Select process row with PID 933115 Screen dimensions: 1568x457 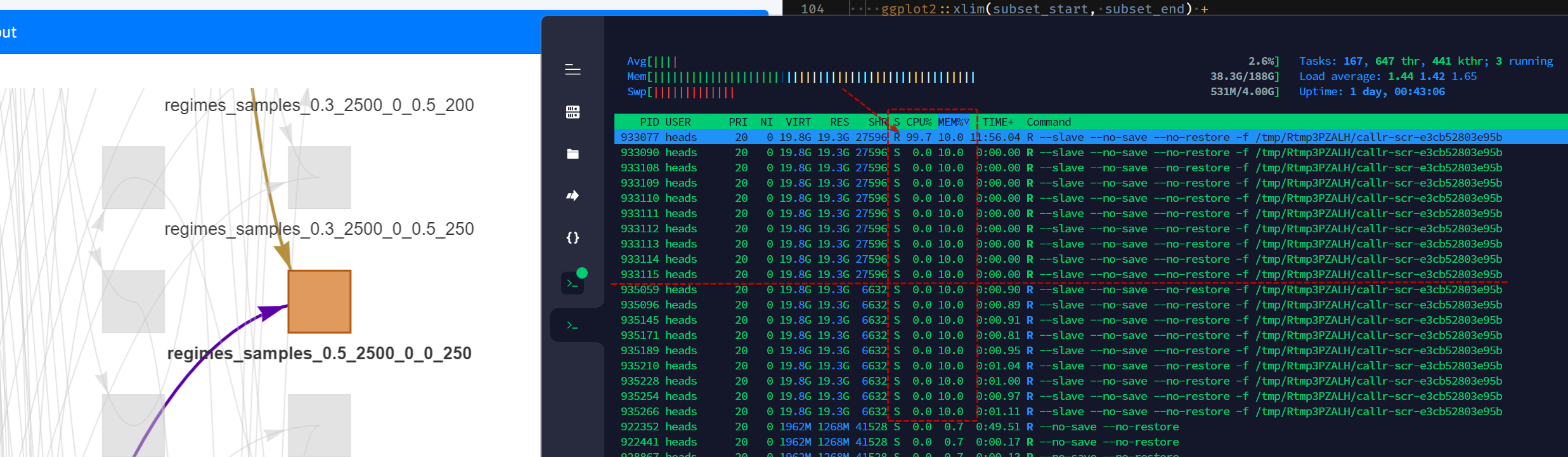(x=1091, y=274)
